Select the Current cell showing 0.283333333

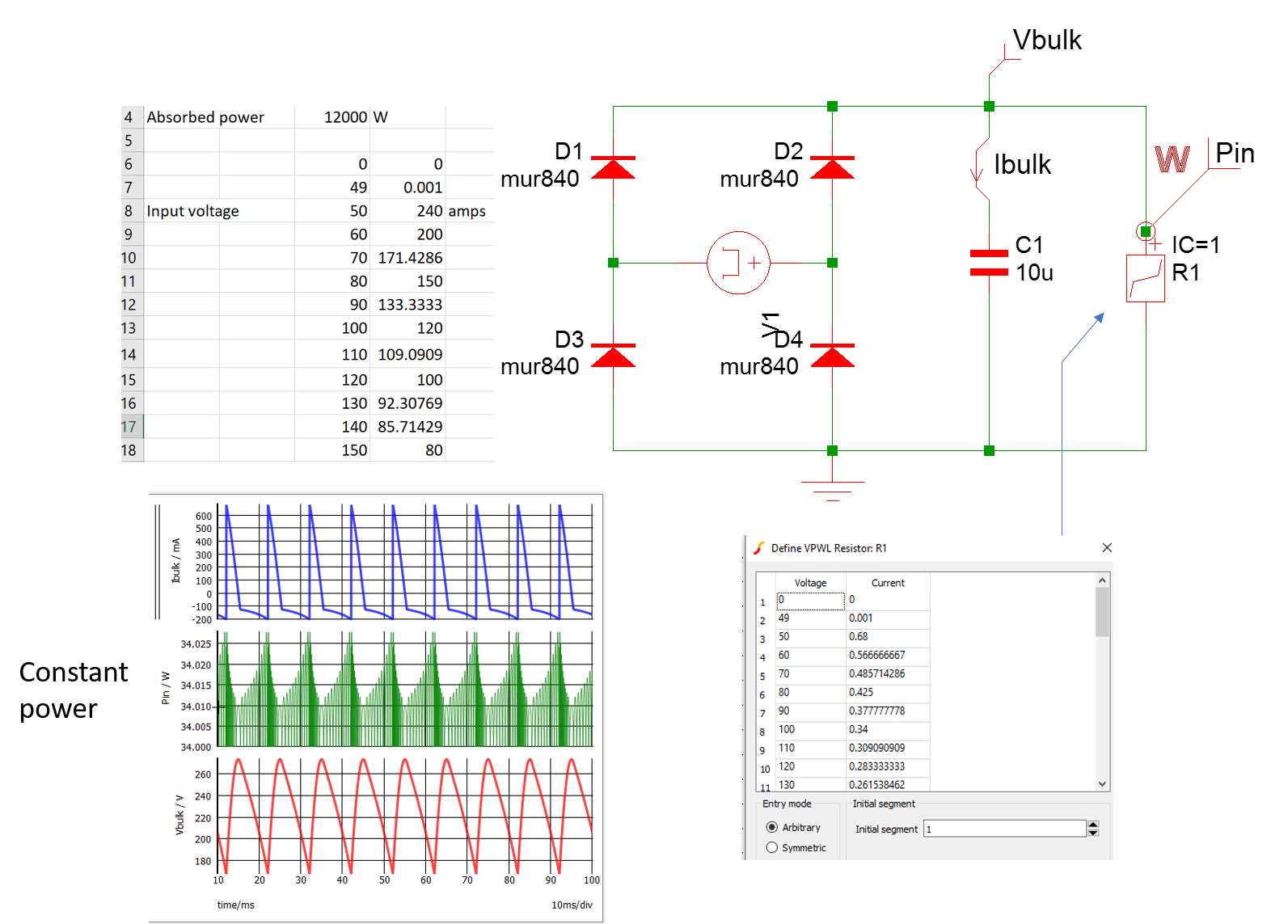[888, 767]
